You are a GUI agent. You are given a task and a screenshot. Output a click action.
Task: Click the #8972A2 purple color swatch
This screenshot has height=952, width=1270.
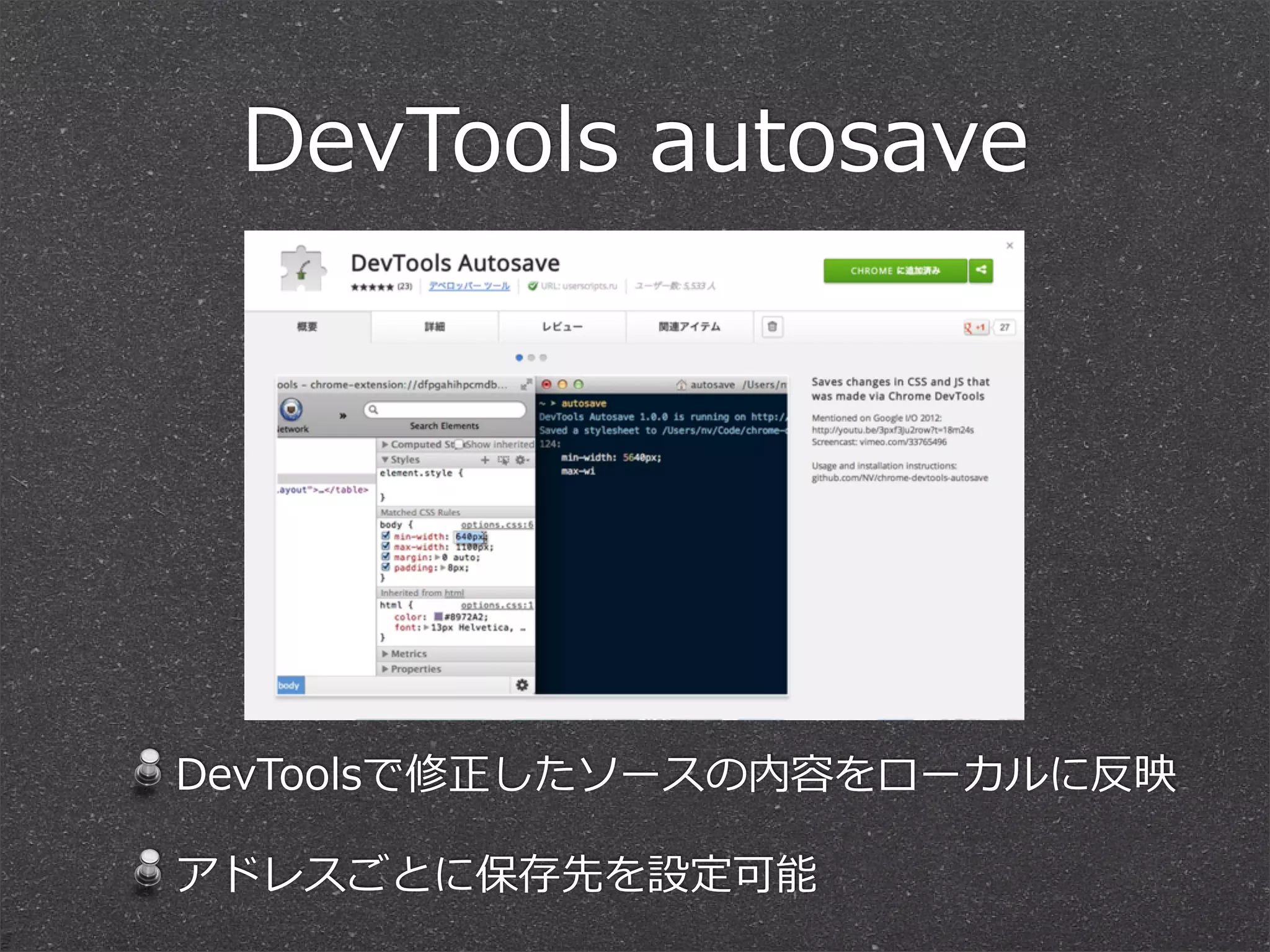coord(438,617)
